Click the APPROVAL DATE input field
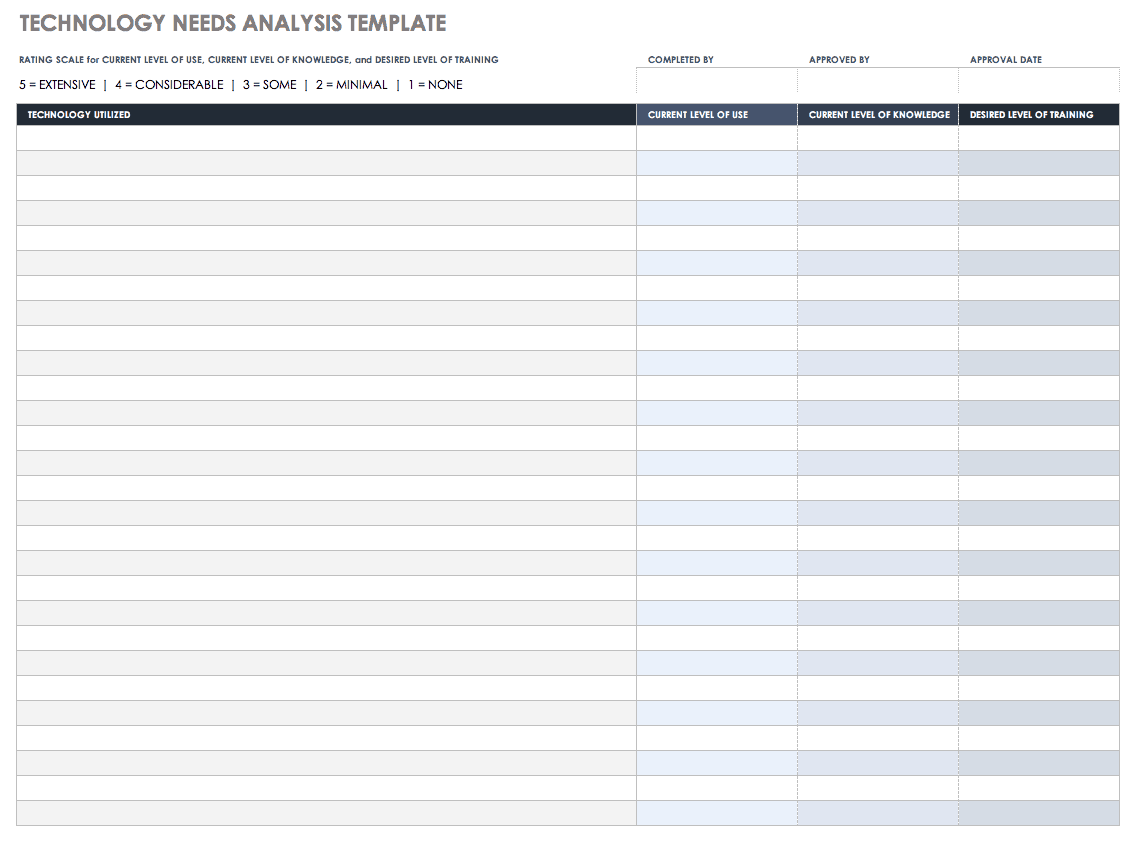 click(1038, 80)
